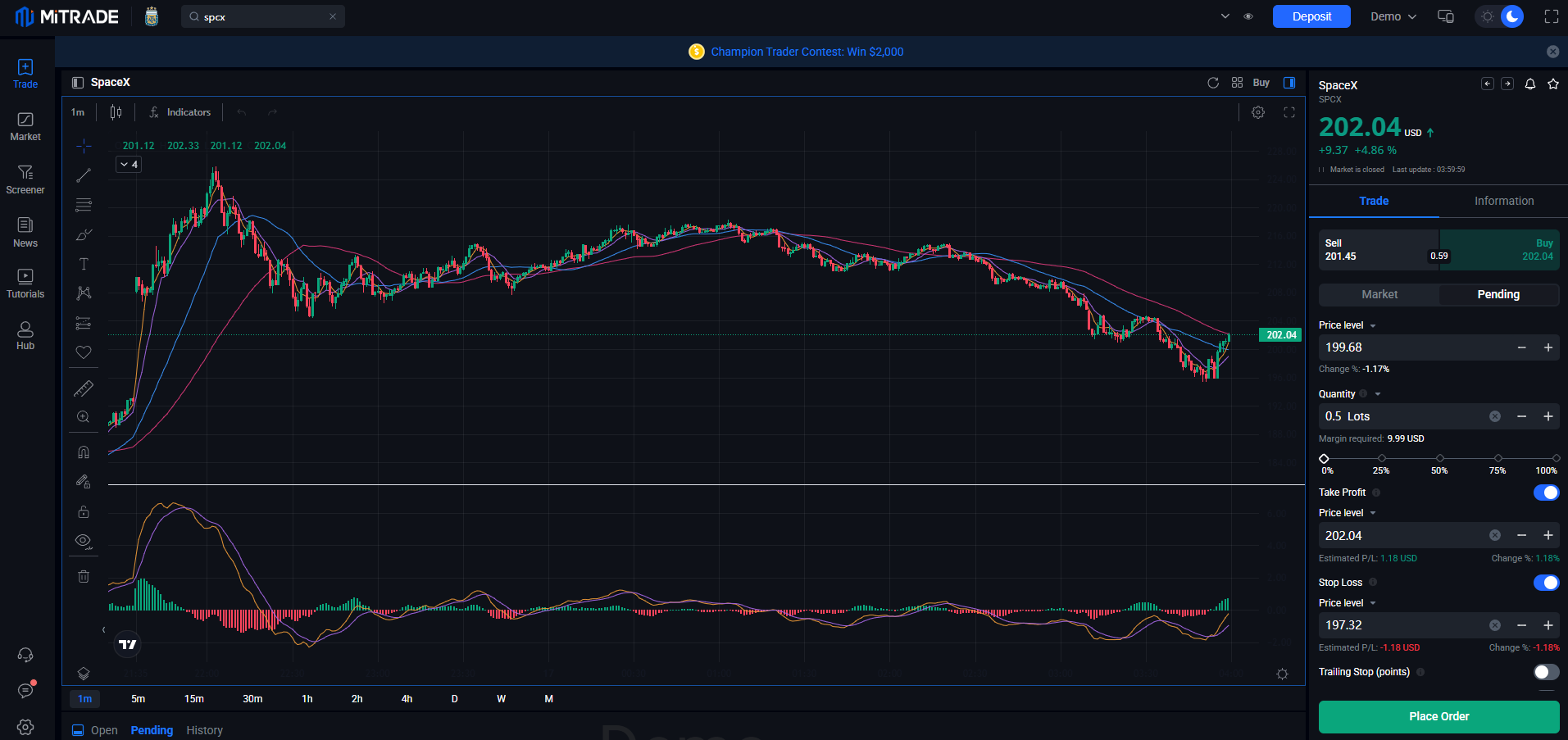This screenshot has height=740, width=1568.
Task: Open the Quantity unit dropdown
Action: [x=1378, y=394]
